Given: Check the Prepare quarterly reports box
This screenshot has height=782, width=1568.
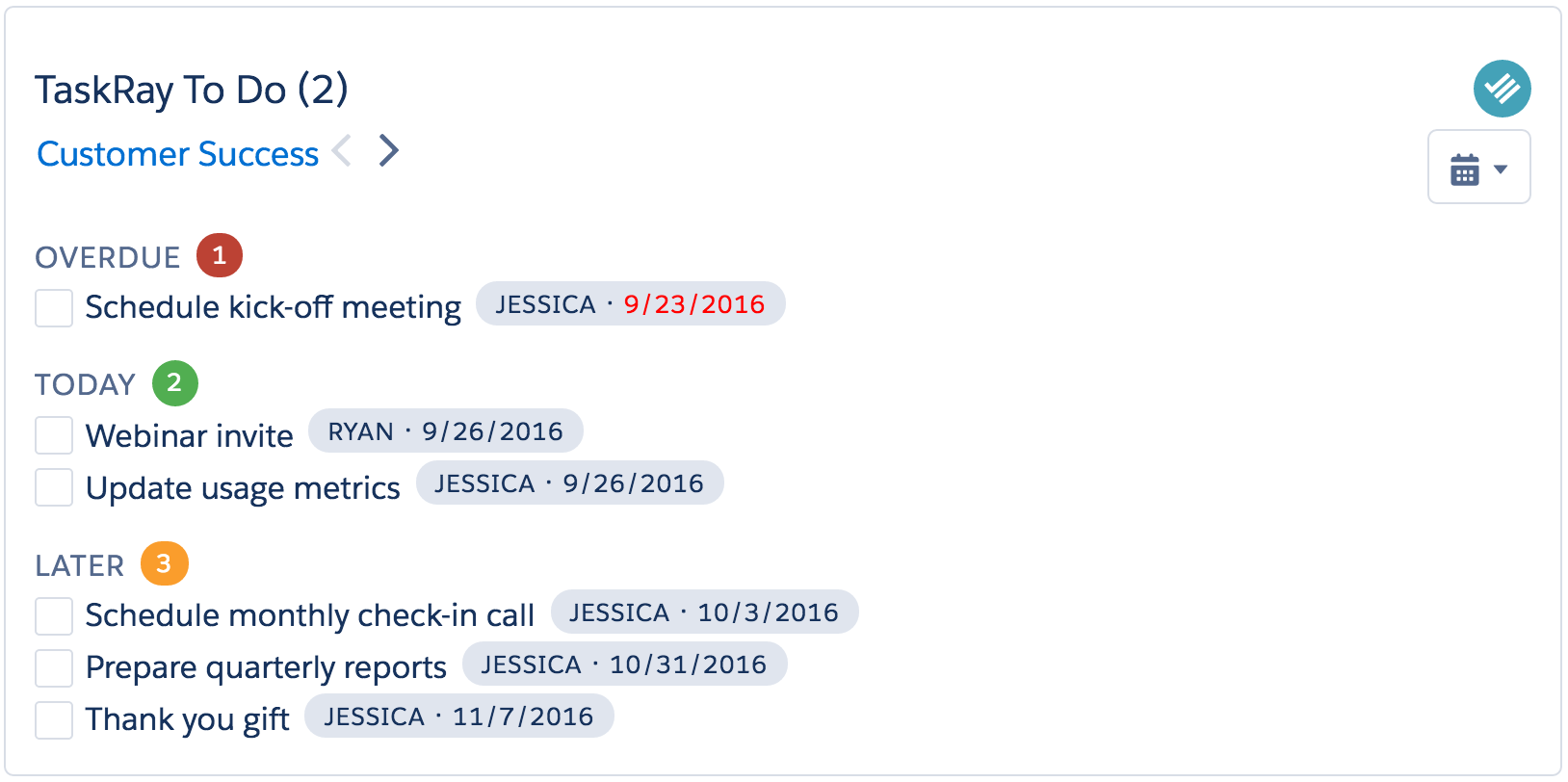Looking at the screenshot, I should coord(54,668).
